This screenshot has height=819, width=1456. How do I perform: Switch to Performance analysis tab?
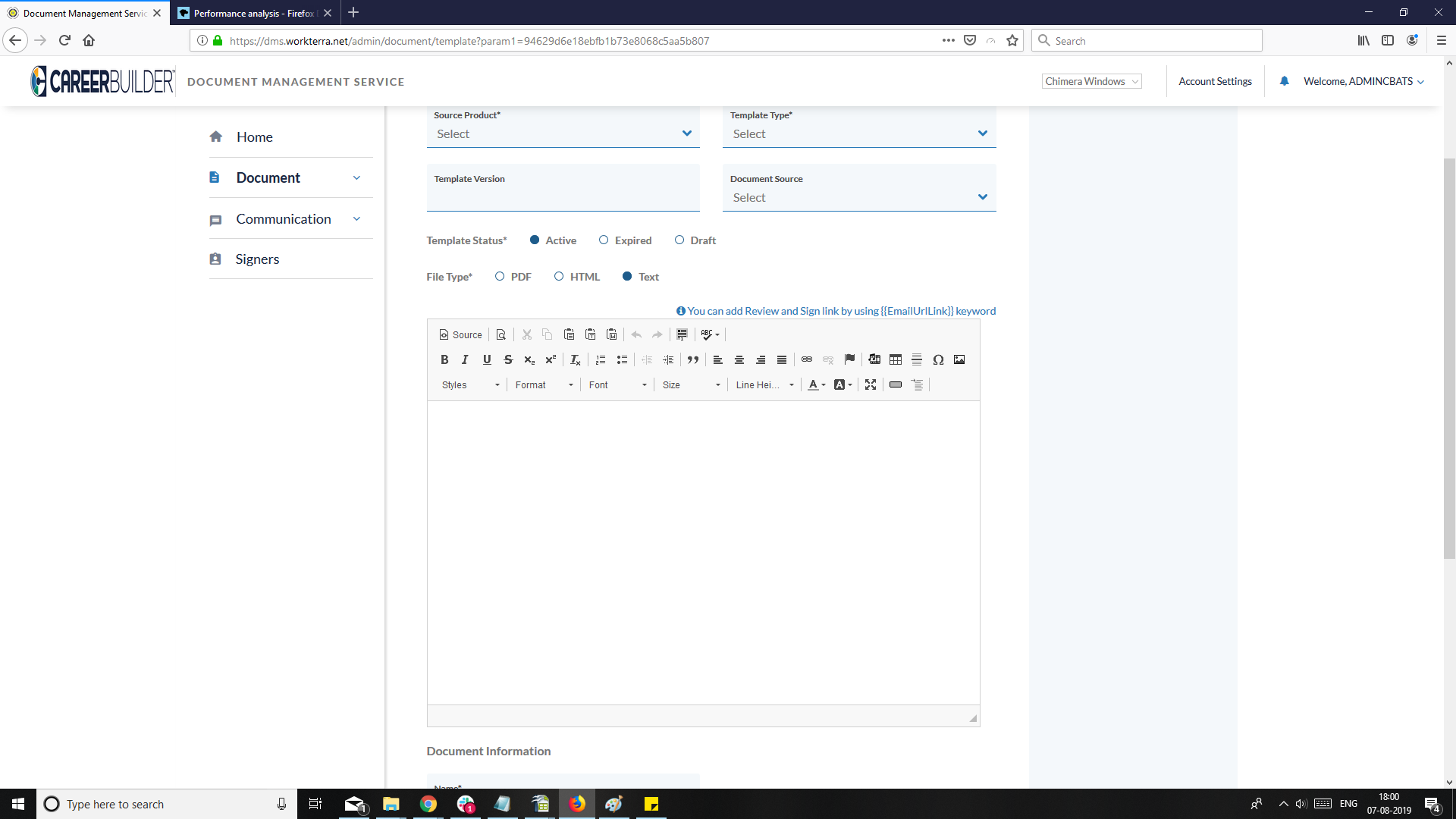(x=253, y=13)
